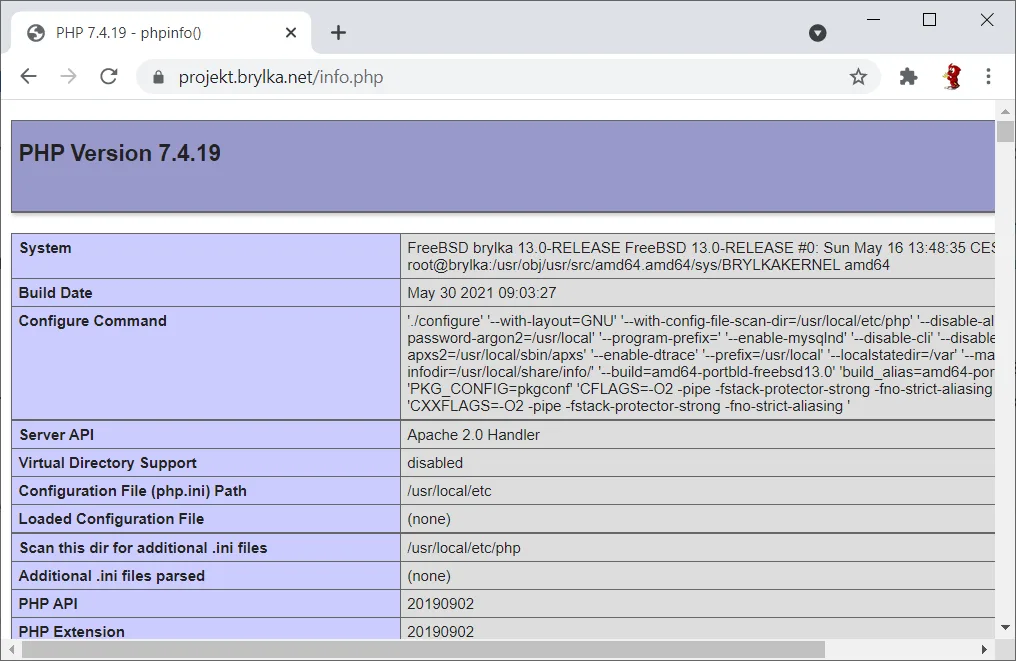Click the PHP Version 7.4.19 heading
The image size is (1016, 661).
pos(120,153)
